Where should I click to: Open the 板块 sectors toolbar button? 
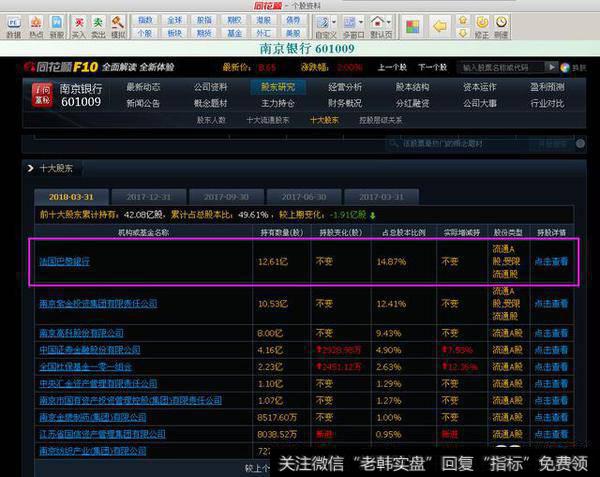(175, 33)
